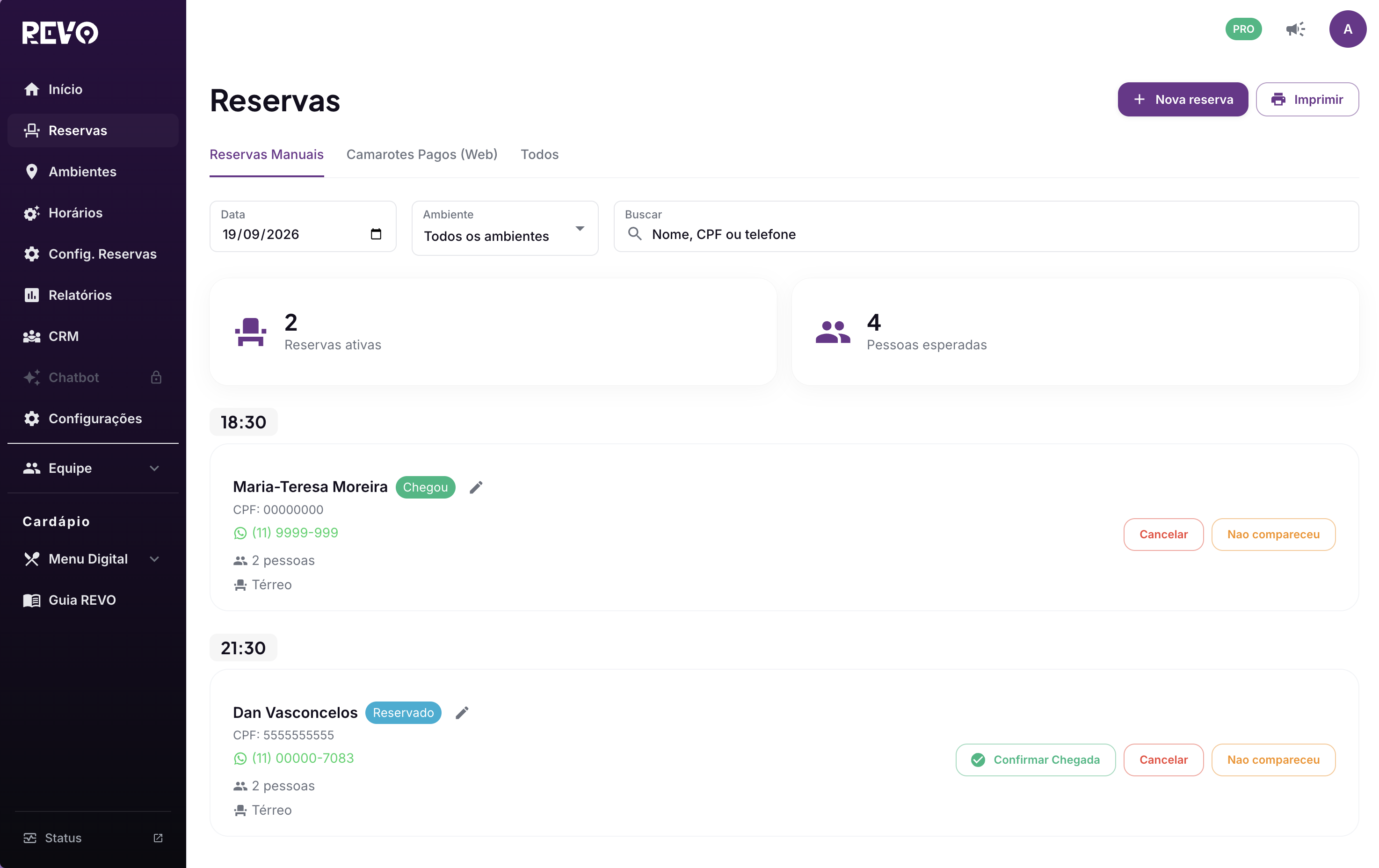Cancel Dan Vasconcelos's reservation

pos(1163,760)
